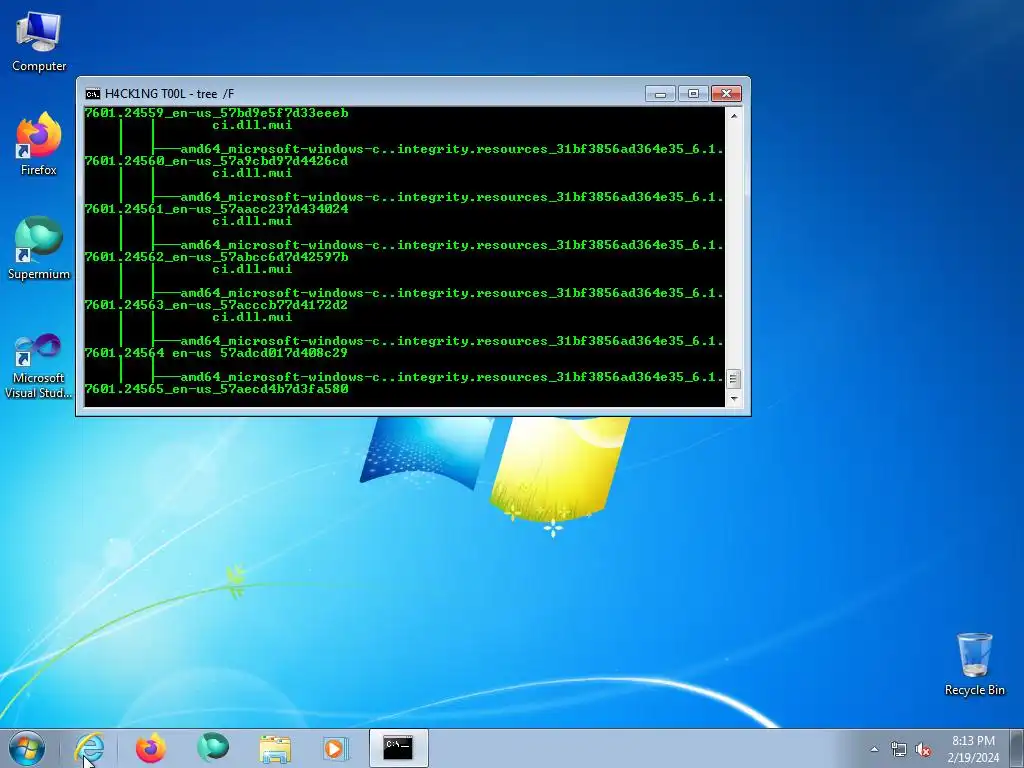Maximize the H4CK1NG T00L window
This screenshot has width=1024, height=768.
(693, 94)
